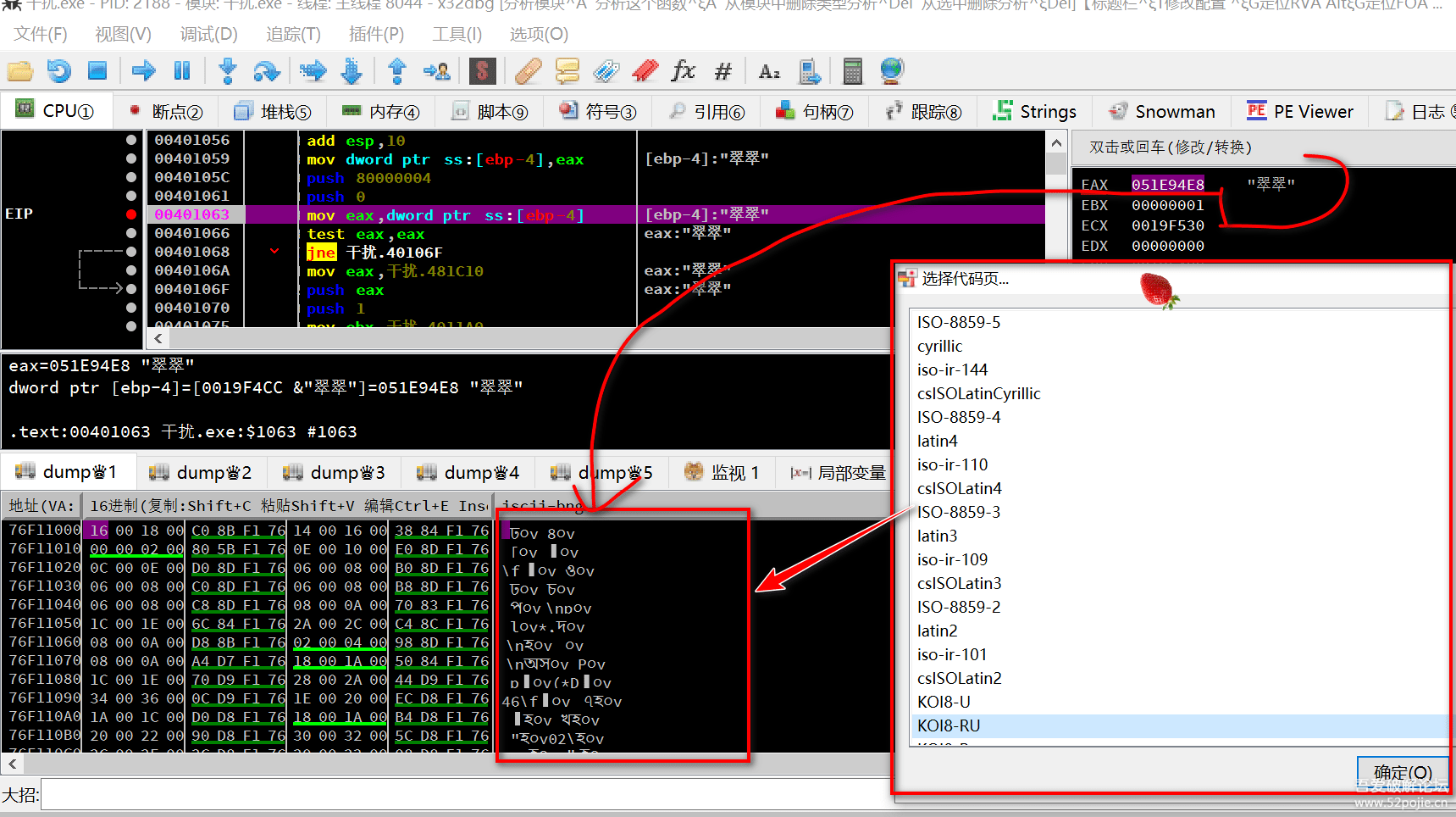
Task: Toggle breakpoint bullet at address 00401066
Action: point(131,233)
